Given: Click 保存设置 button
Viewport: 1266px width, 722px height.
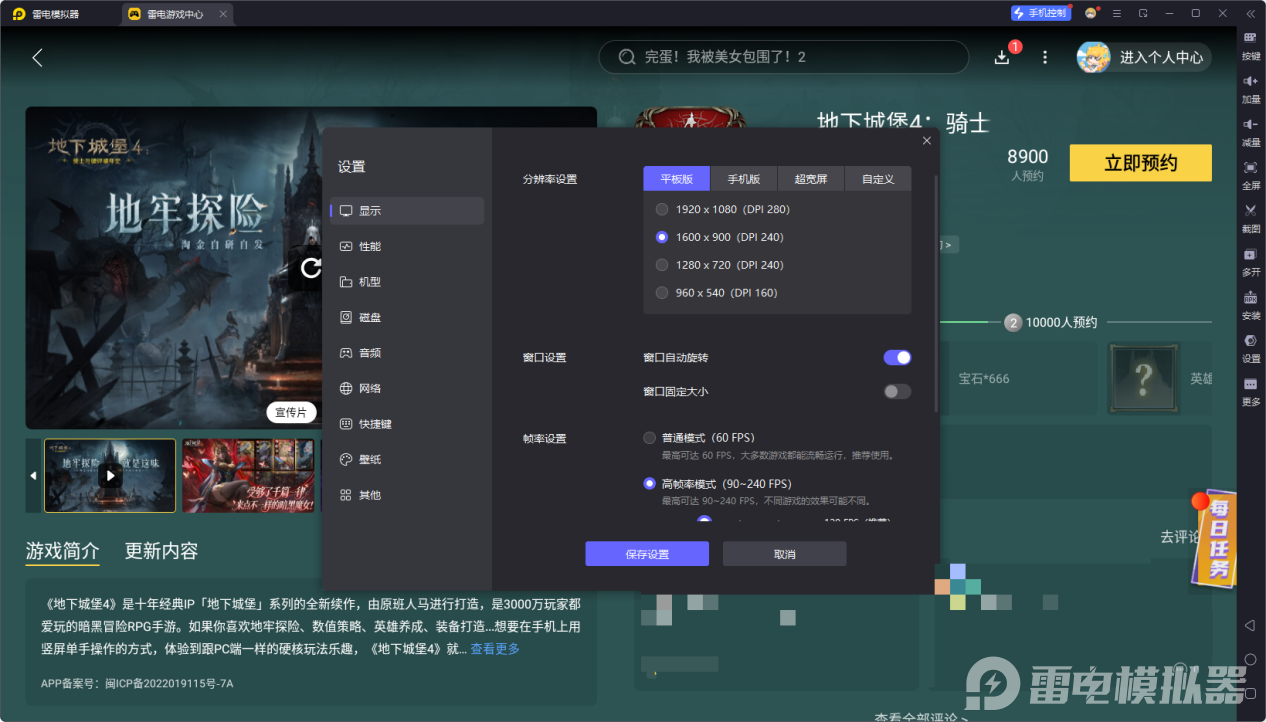Looking at the screenshot, I should tap(647, 554).
